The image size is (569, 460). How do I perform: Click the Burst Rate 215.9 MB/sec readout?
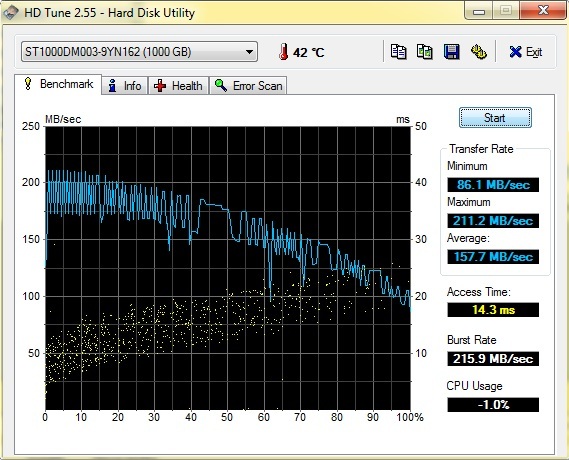click(x=493, y=359)
